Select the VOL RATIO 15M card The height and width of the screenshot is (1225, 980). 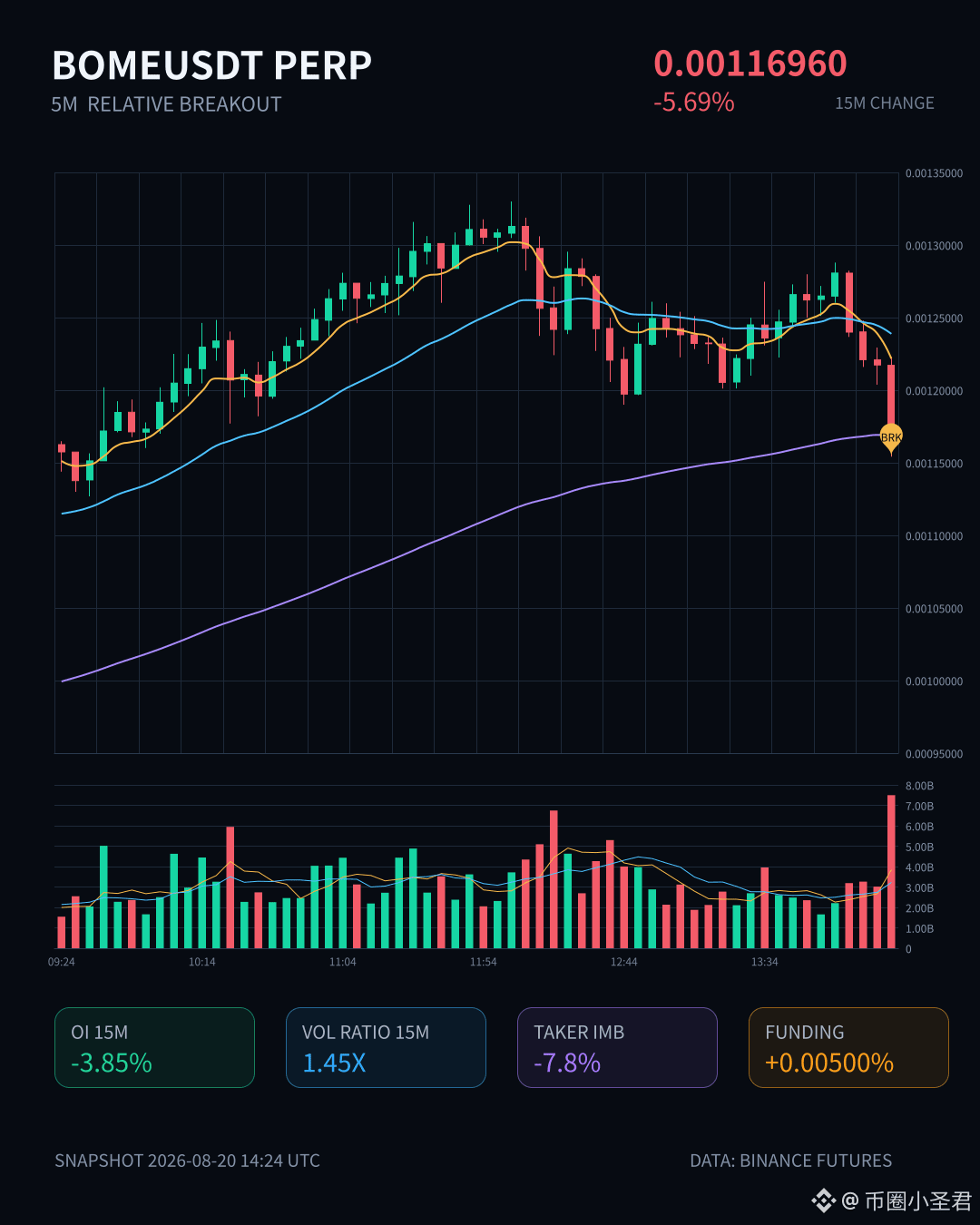click(386, 1047)
